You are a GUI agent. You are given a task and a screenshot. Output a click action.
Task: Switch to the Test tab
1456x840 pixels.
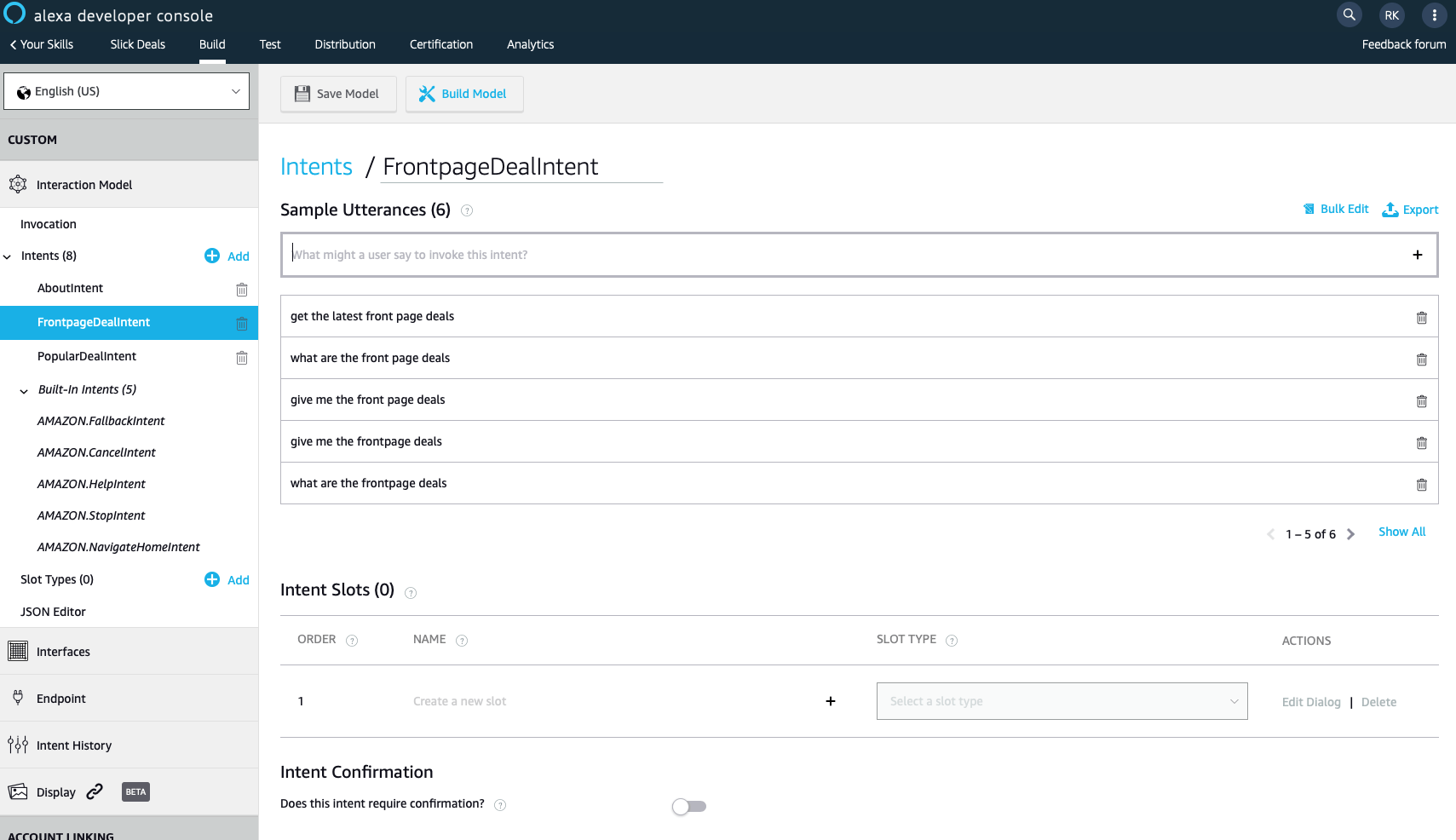tap(270, 44)
